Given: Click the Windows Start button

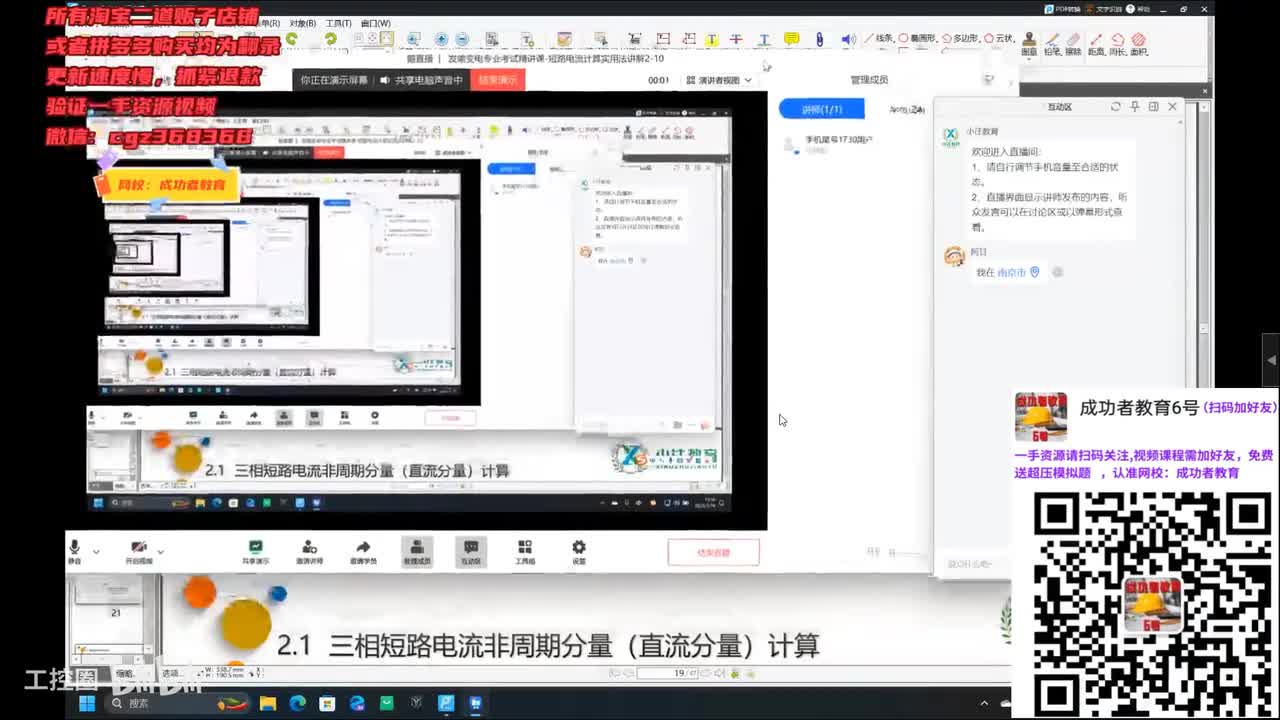Looking at the screenshot, I should (x=87, y=703).
